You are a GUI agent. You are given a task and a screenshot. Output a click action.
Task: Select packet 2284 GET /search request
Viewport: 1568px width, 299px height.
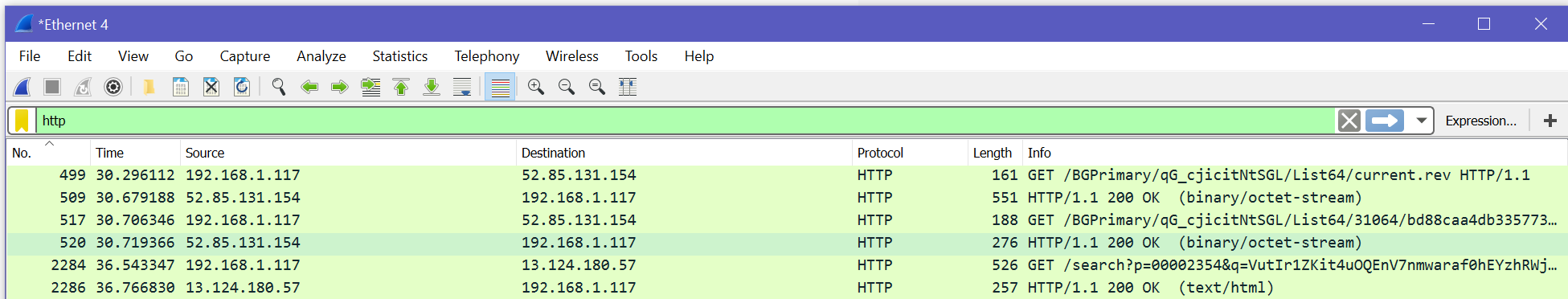pyautogui.click(x=787, y=265)
